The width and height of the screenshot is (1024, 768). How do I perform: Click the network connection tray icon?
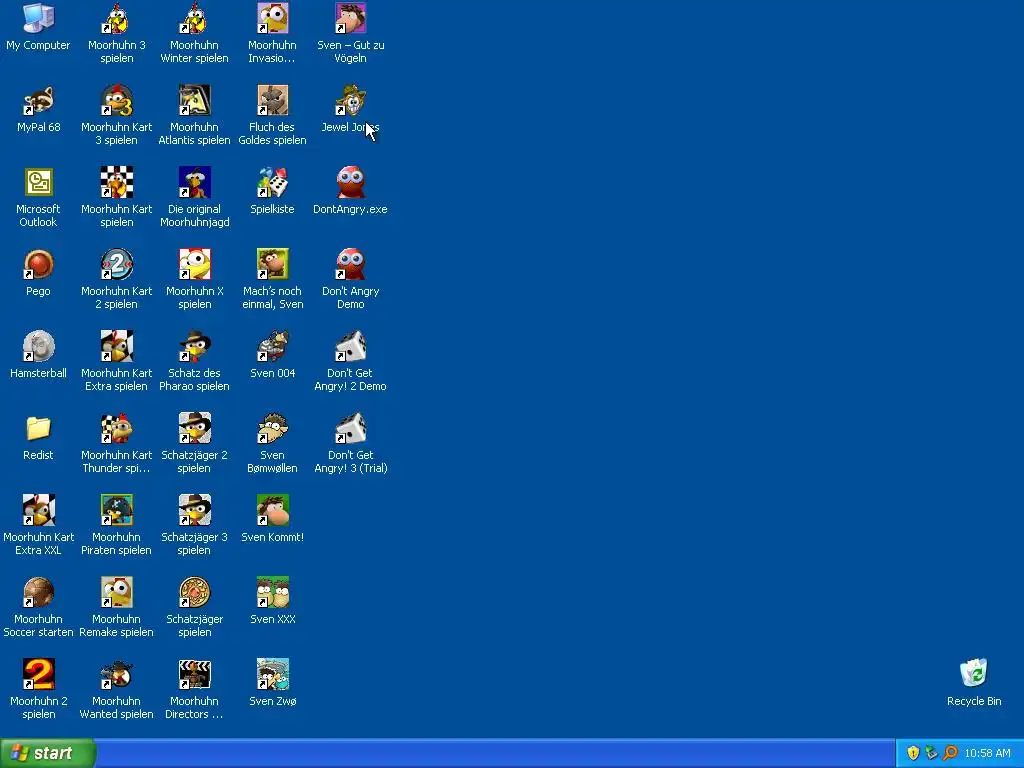pyautogui.click(x=931, y=753)
